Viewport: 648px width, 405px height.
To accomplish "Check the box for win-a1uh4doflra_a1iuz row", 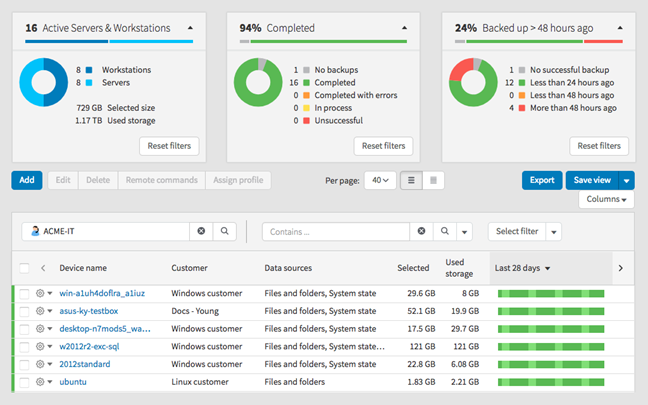I will (24, 293).
